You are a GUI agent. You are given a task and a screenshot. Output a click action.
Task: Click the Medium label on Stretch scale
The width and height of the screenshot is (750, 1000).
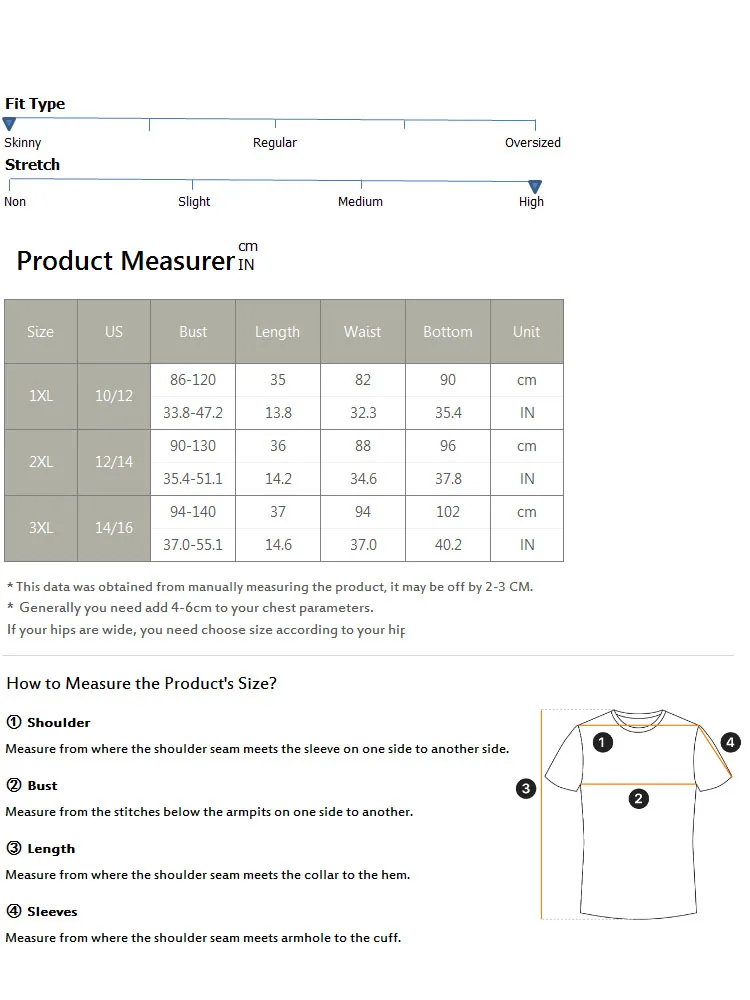coord(360,202)
